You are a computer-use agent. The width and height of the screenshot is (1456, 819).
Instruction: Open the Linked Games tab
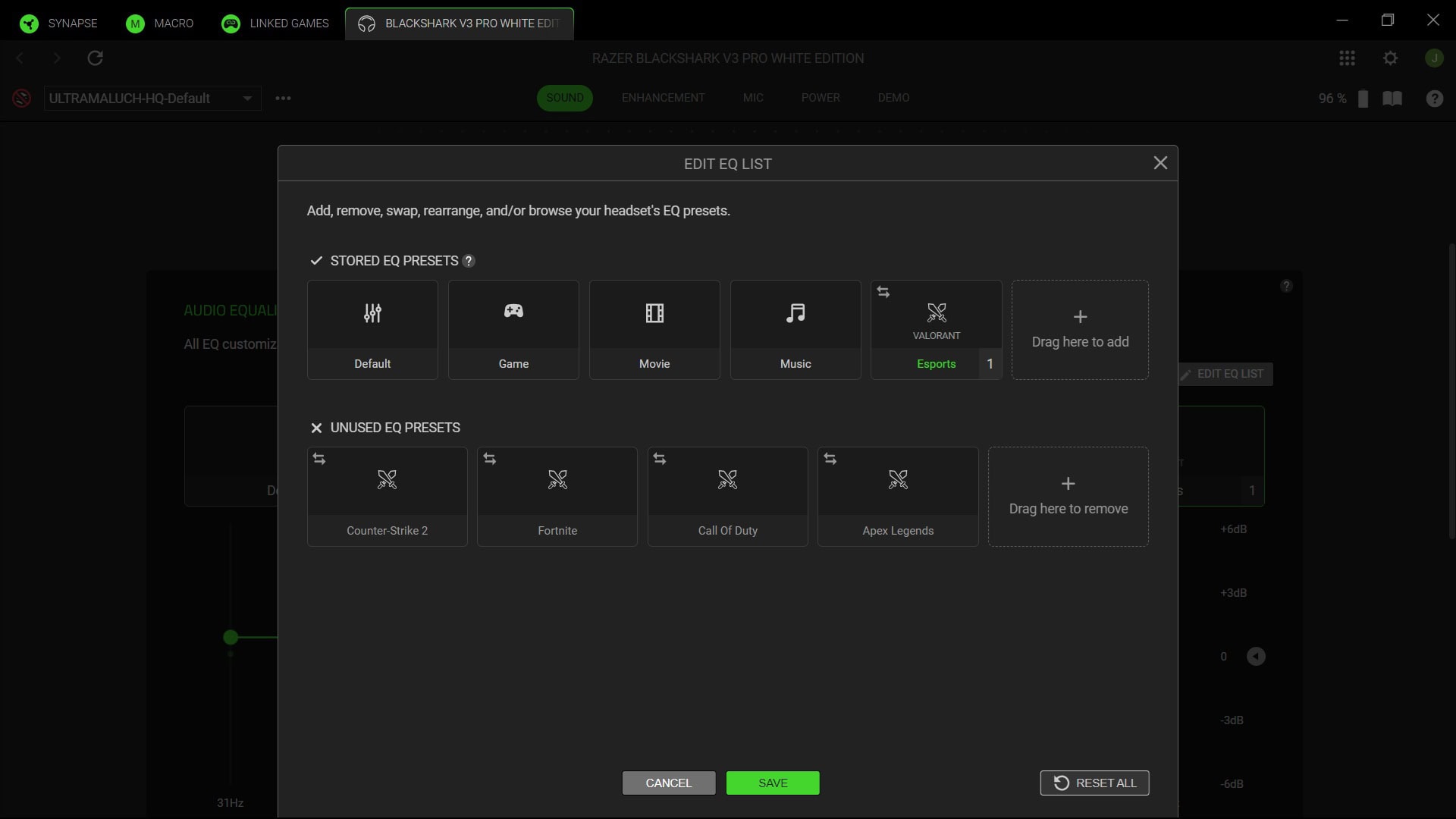275,24
